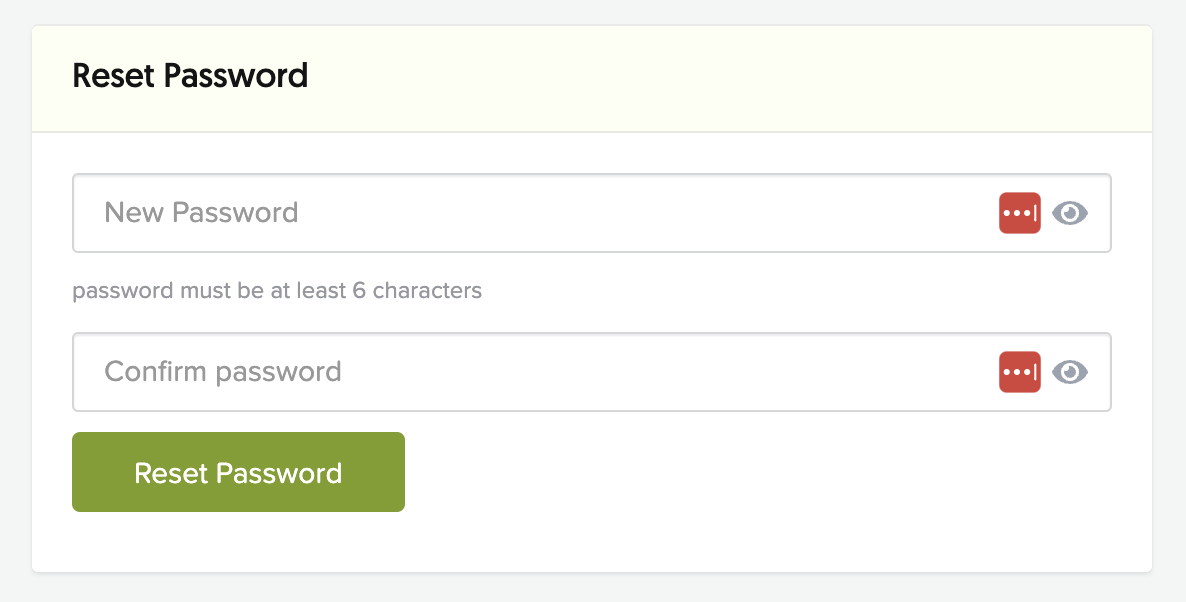Click the gray eye icon in the second field
The width and height of the screenshot is (1186, 602).
pos(1070,372)
